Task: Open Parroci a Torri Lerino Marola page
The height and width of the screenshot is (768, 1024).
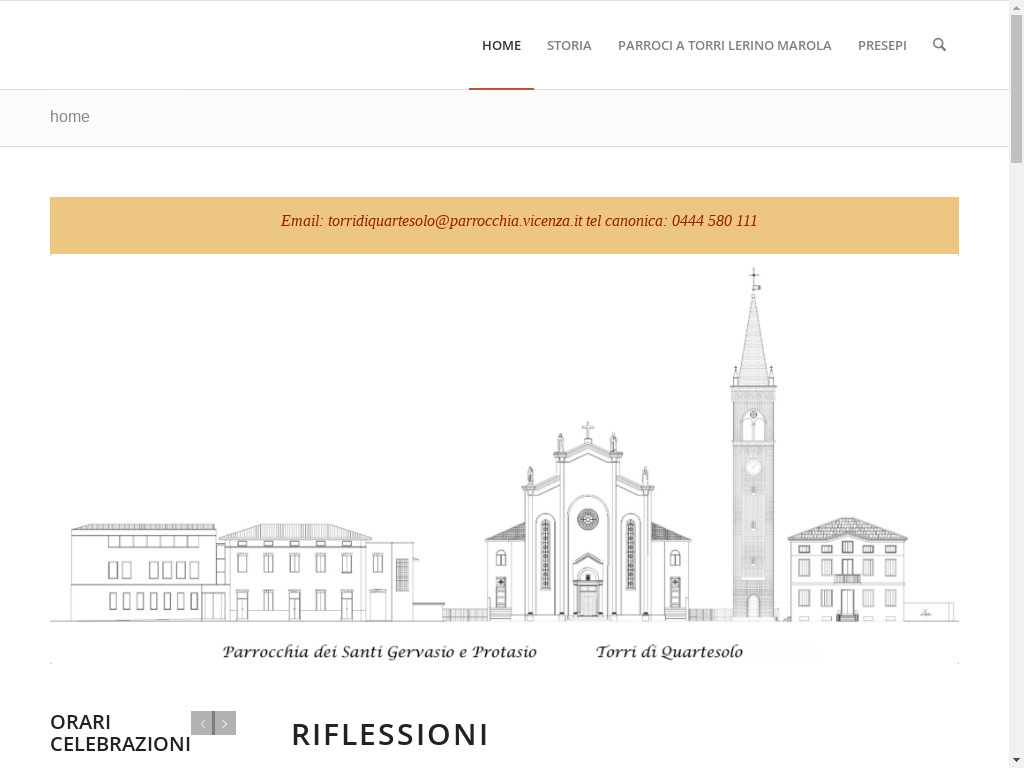Action: [x=724, y=45]
